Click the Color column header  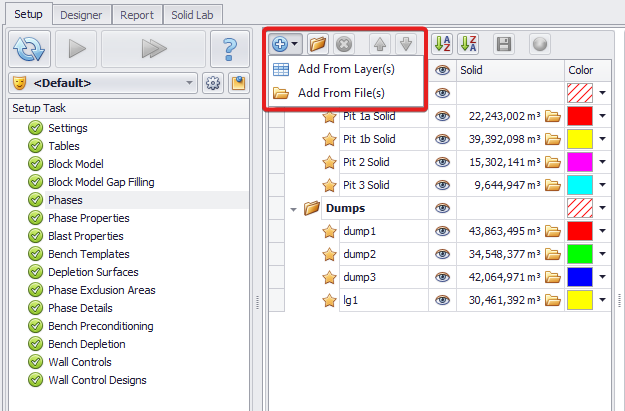coord(588,70)
